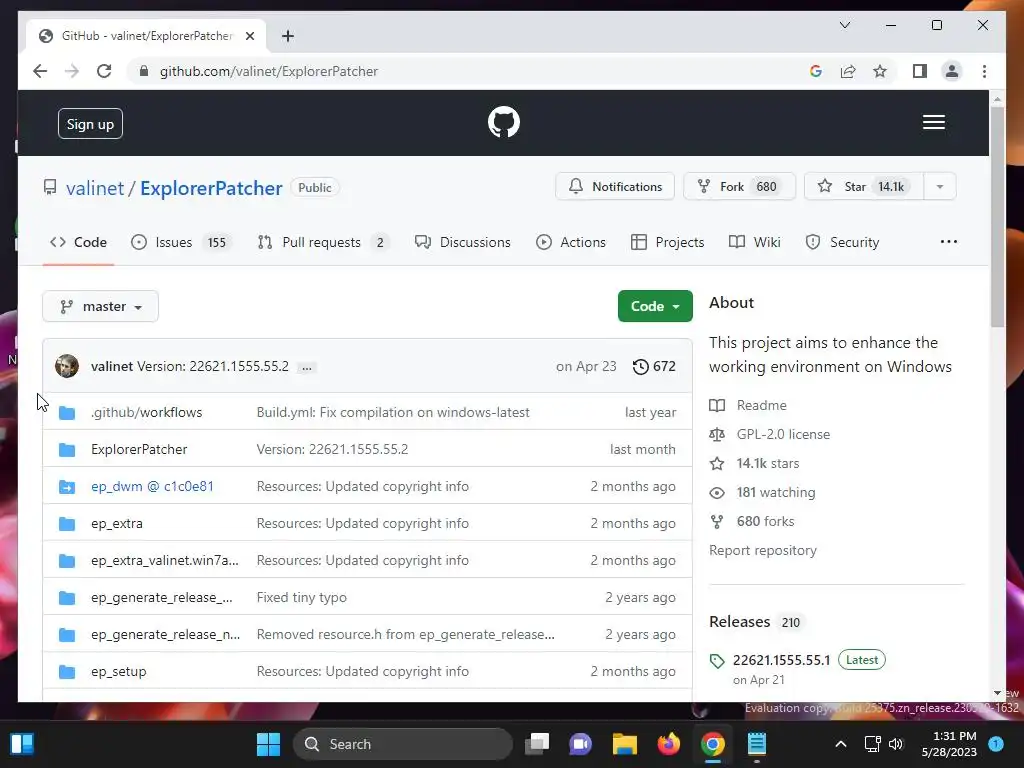Open tab search chevron in title bar
Screen dimensions: 1024x768
coord(844,25)
